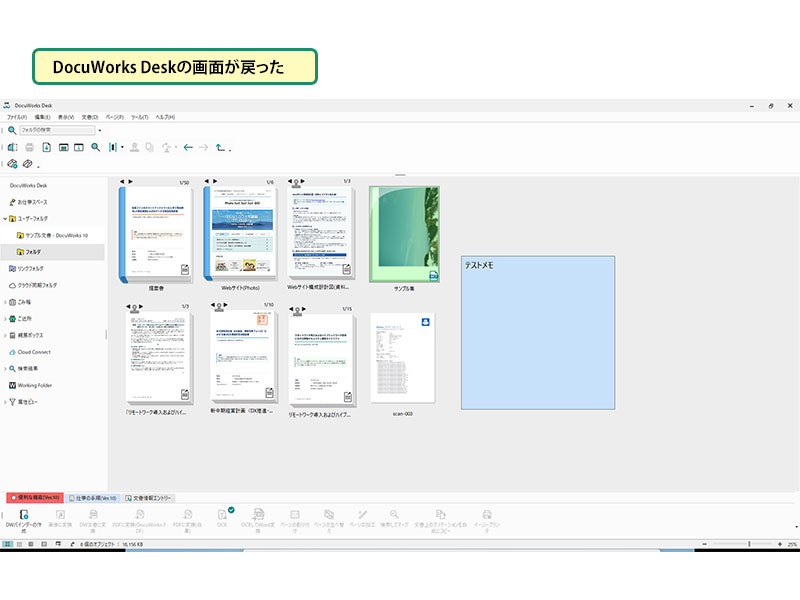Select サンプル文書 - DocuWorks 10 folder
The width and height of the screenshot is (800, 600).
pyautogui.click(x=56, y=236)
